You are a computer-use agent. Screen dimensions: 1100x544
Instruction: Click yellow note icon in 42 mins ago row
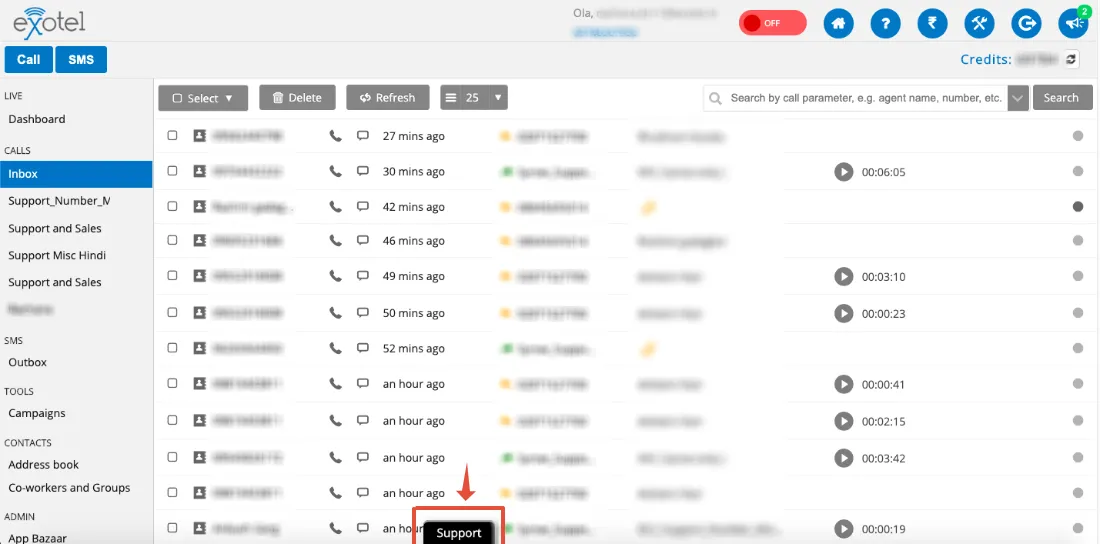coord(648,207)
